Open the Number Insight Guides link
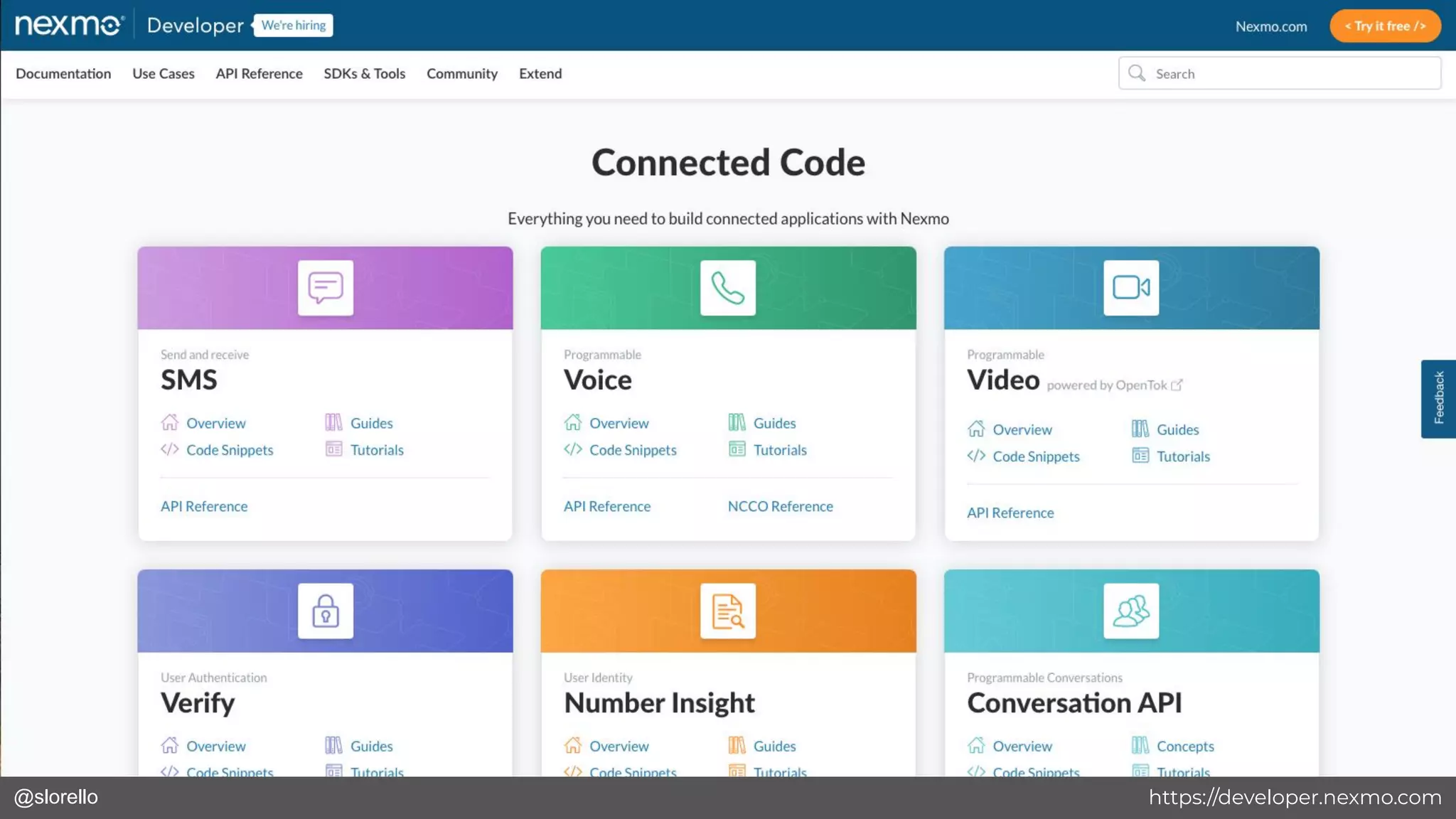1456x819 pixels. click(774, 746)
